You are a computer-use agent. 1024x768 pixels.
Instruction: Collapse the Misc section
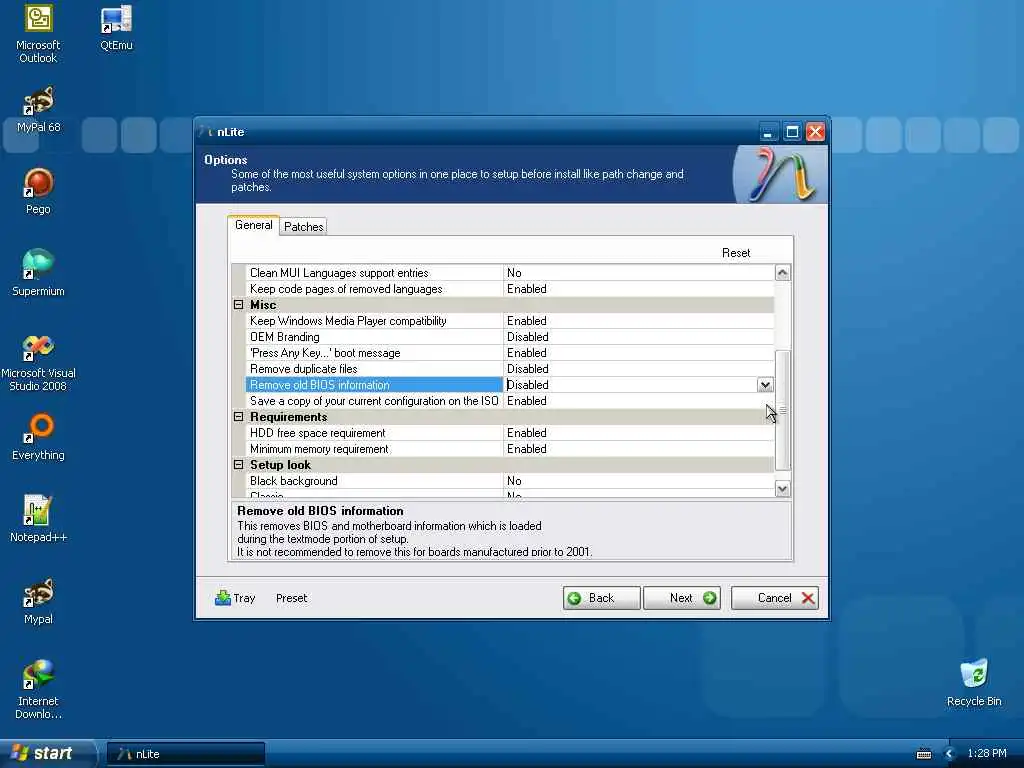click(x=238, y=305)
